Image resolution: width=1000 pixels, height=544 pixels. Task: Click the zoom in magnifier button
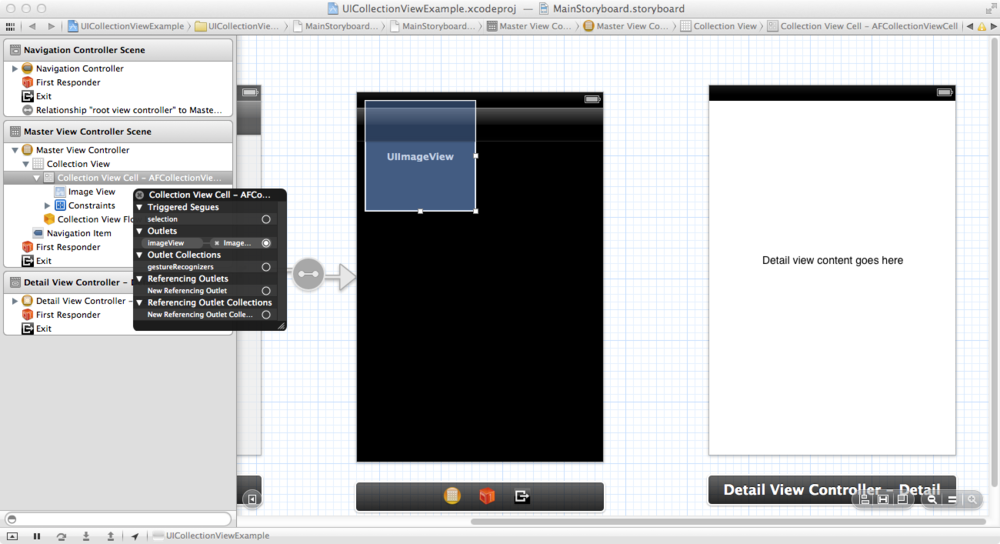pyautogui.click(x=972, y=498)
